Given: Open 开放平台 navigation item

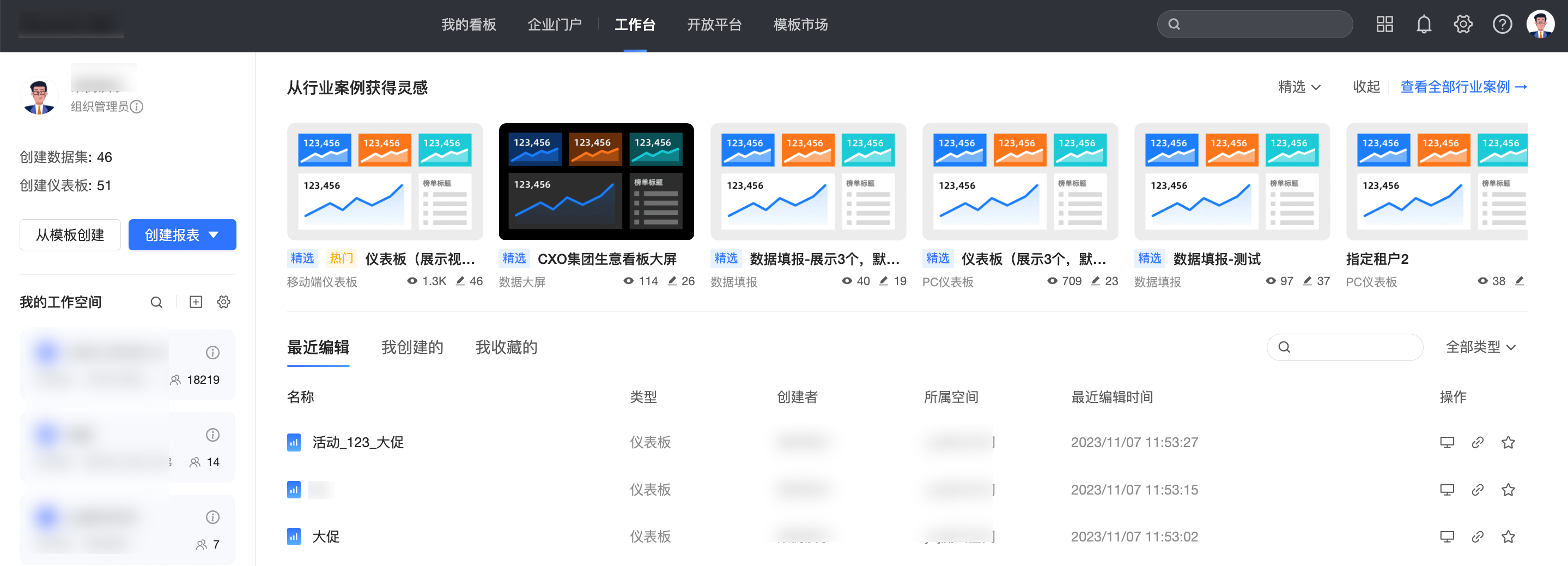Looking at the screenshot, I should [714, 25].
